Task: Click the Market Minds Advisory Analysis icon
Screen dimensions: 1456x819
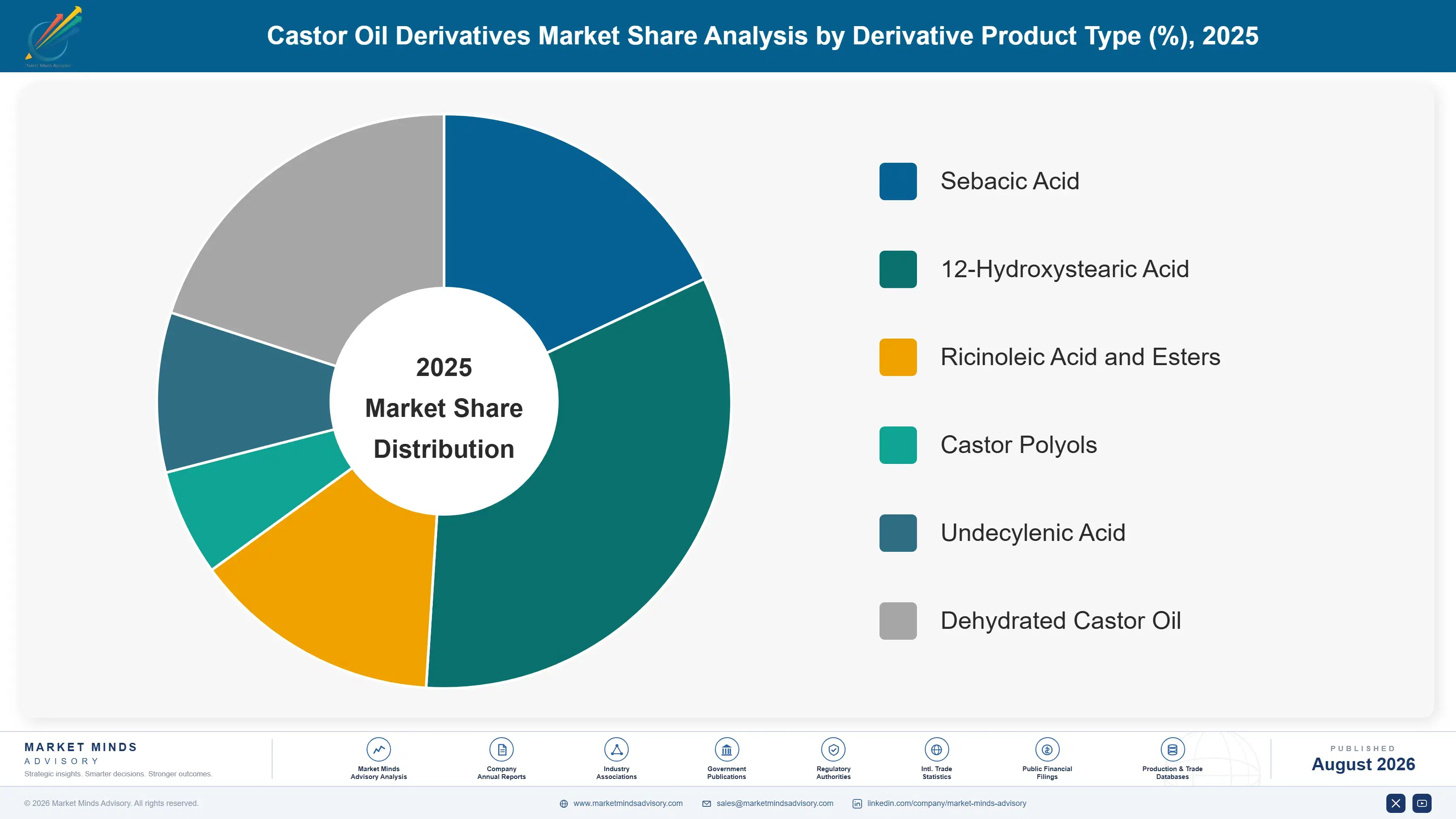Action: (378, 749)
